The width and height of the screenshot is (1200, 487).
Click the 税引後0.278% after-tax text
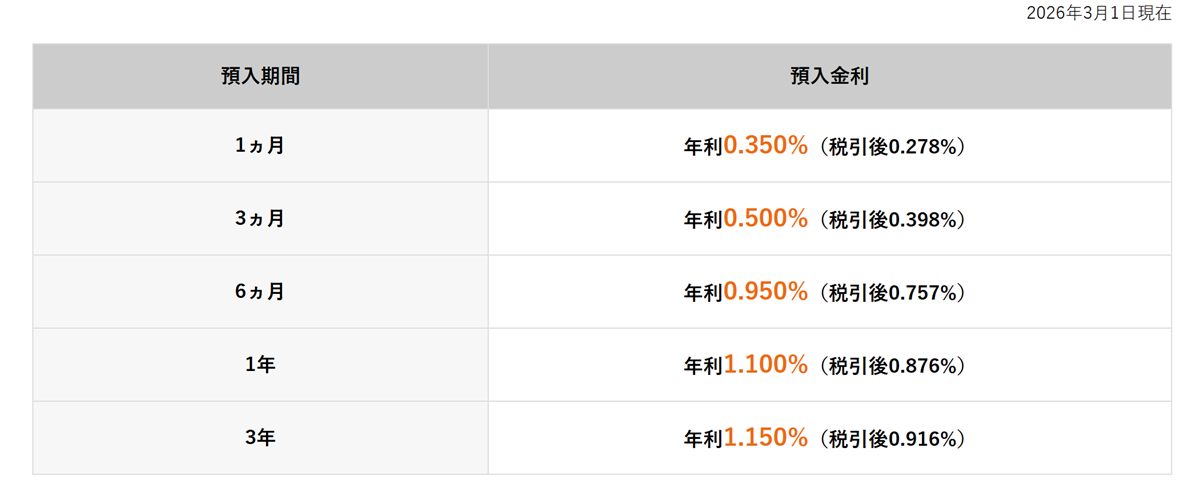[x=895, y=146]
